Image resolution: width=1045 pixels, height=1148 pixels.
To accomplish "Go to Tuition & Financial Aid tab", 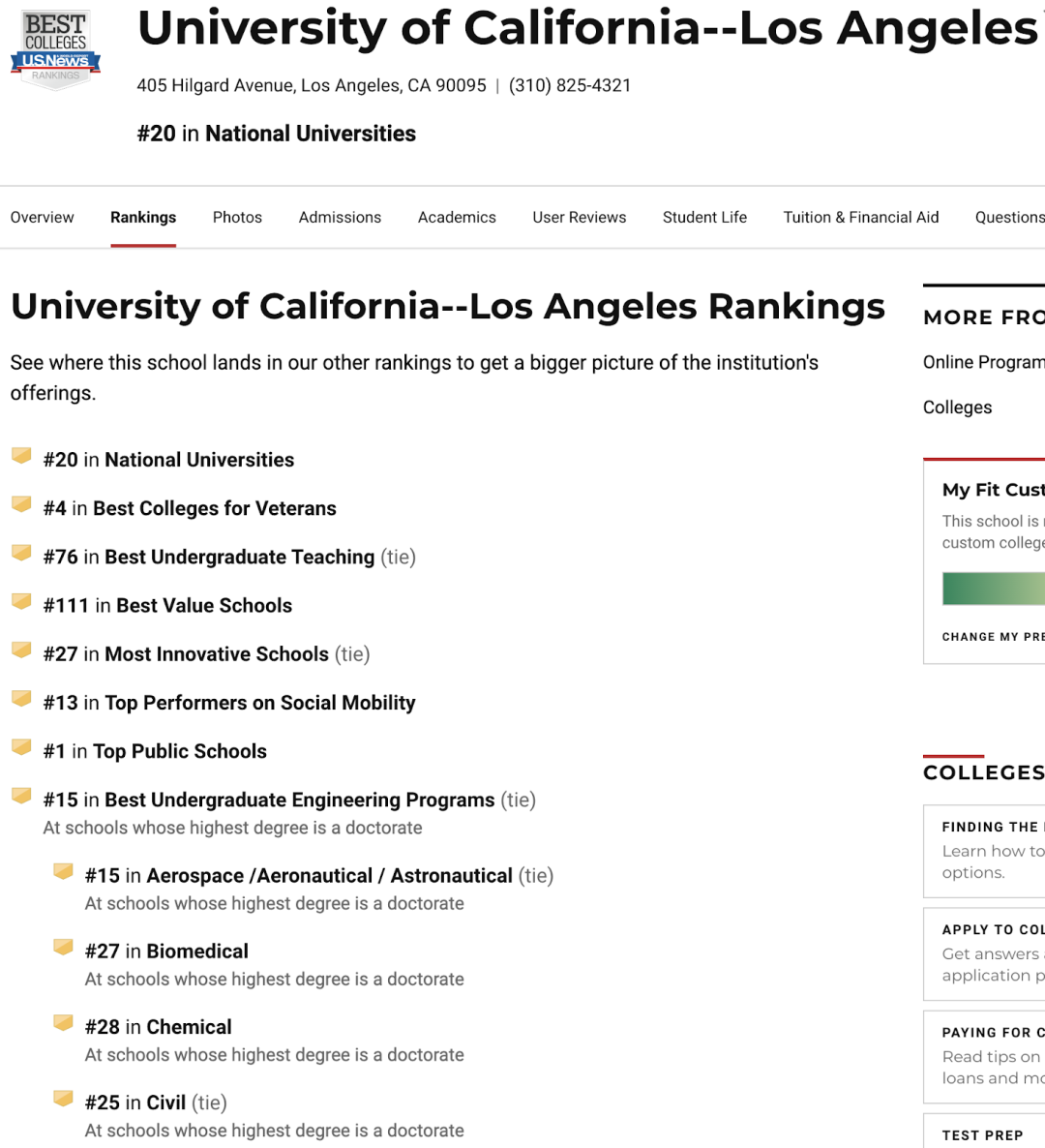I will 860,218.
